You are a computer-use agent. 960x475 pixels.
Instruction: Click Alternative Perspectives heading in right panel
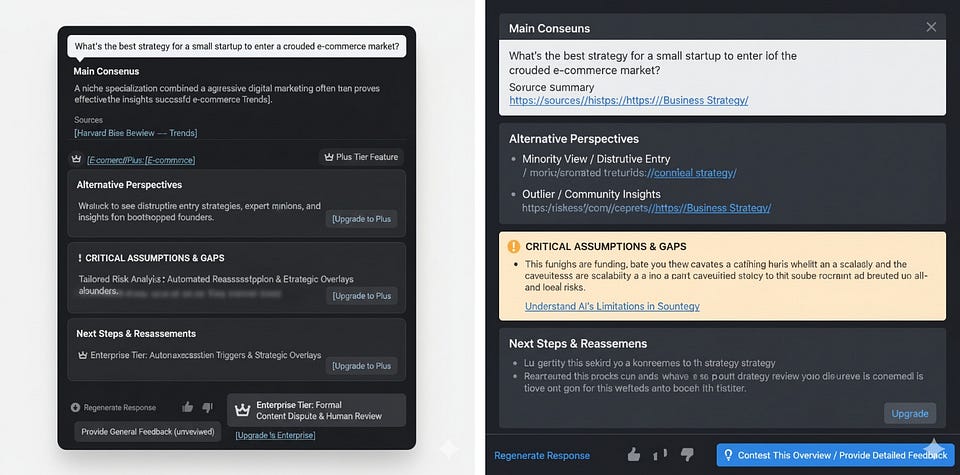(574, 139)
